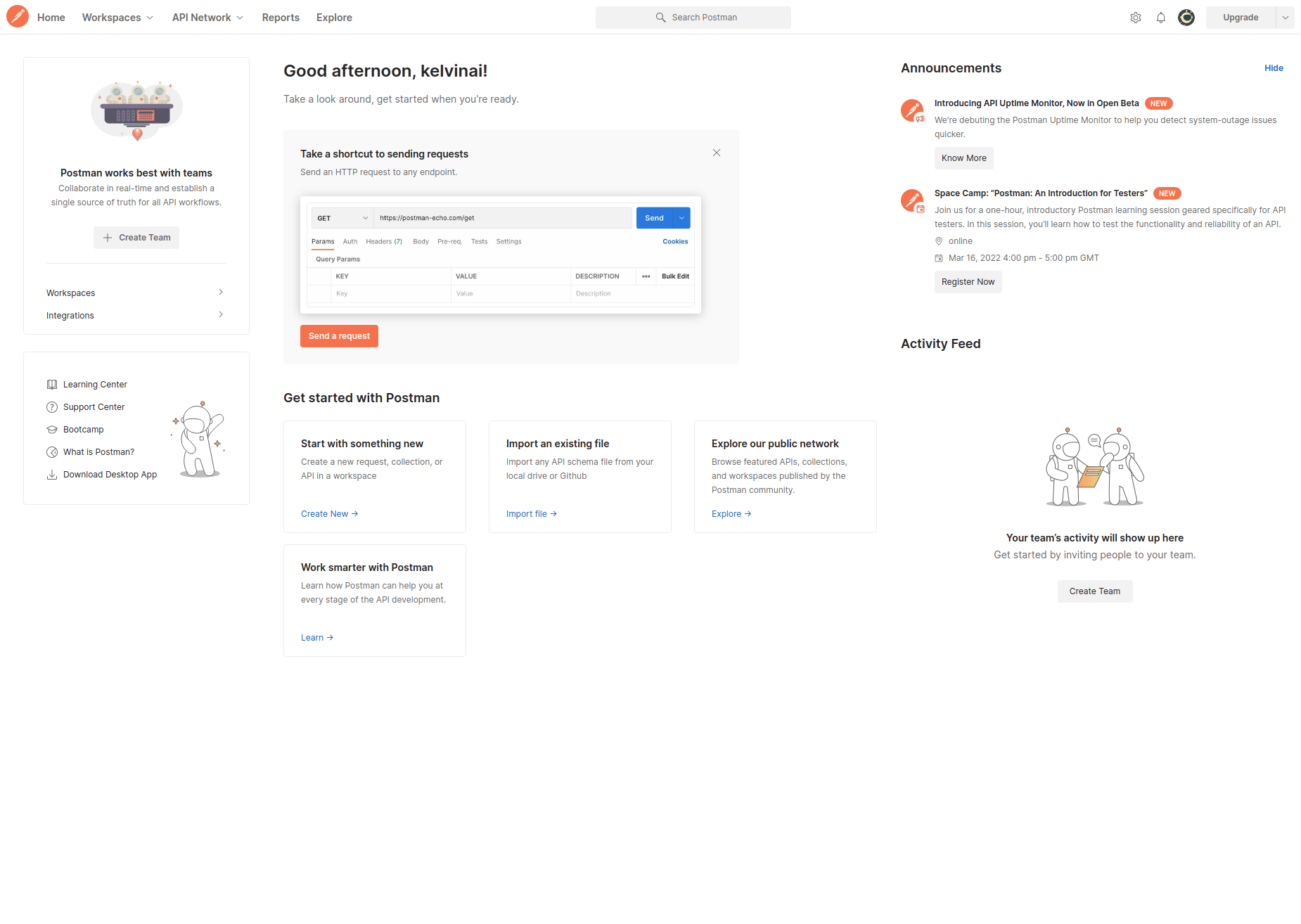The height and width of the screenshot is (924, 1301).
Task: Click the Download Desktop App link
Action: click(x=110, y=475)
